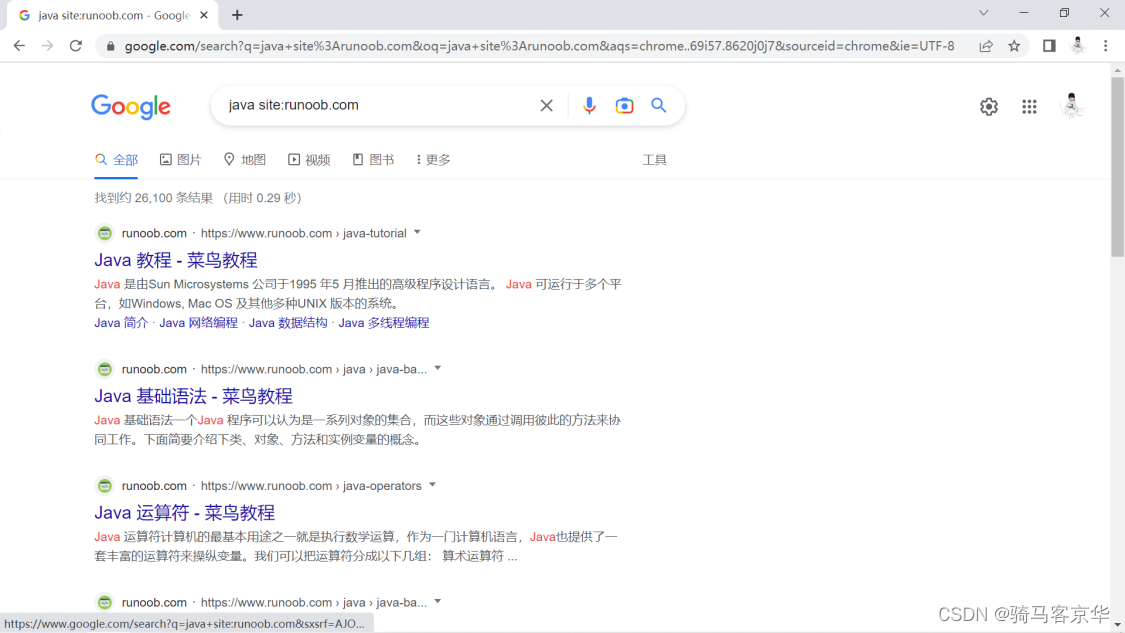Open the Java 运算符 - 菜鸟教程 result
1125x633 pixels.
click(184, 512)
